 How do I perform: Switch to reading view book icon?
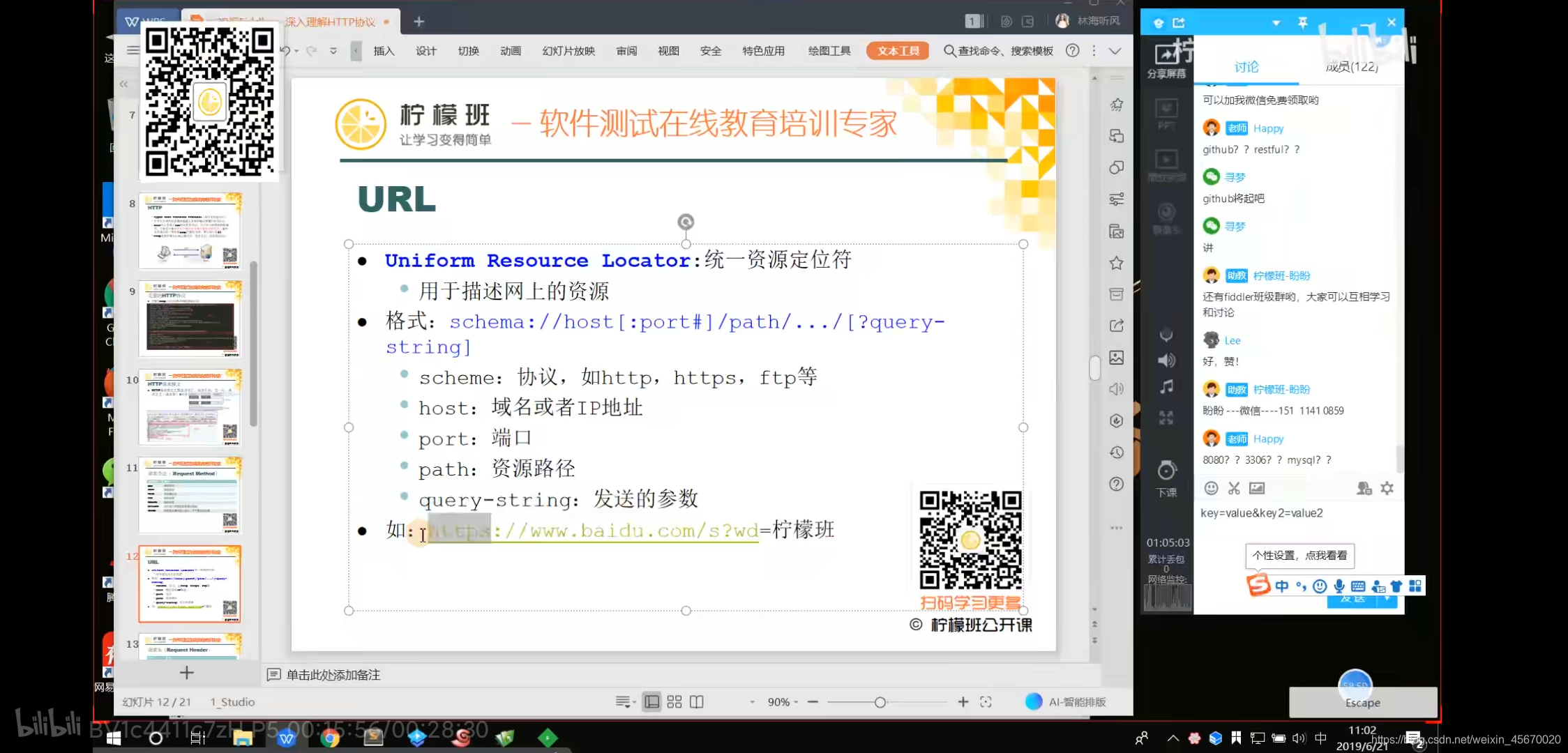(697, 702)
